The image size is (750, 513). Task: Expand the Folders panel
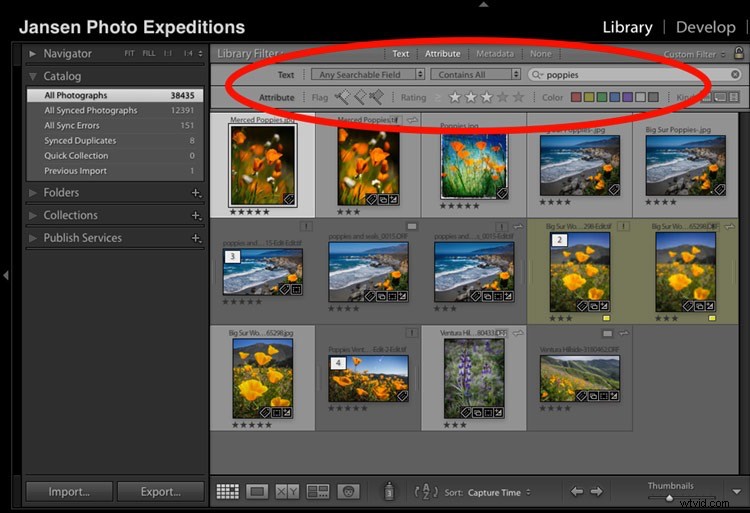(33, 193)
